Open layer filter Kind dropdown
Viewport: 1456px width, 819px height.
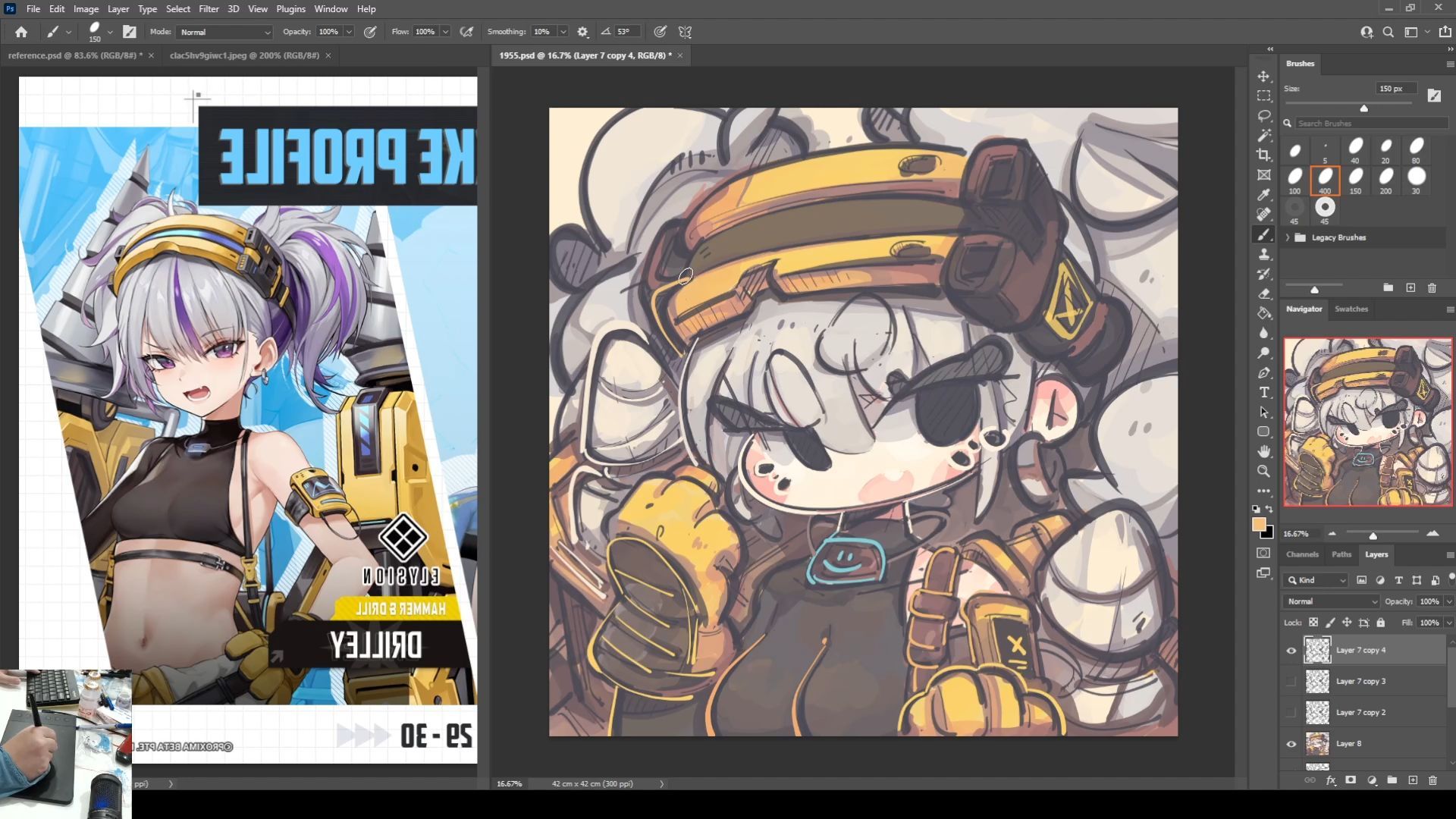click(1316, 580)
